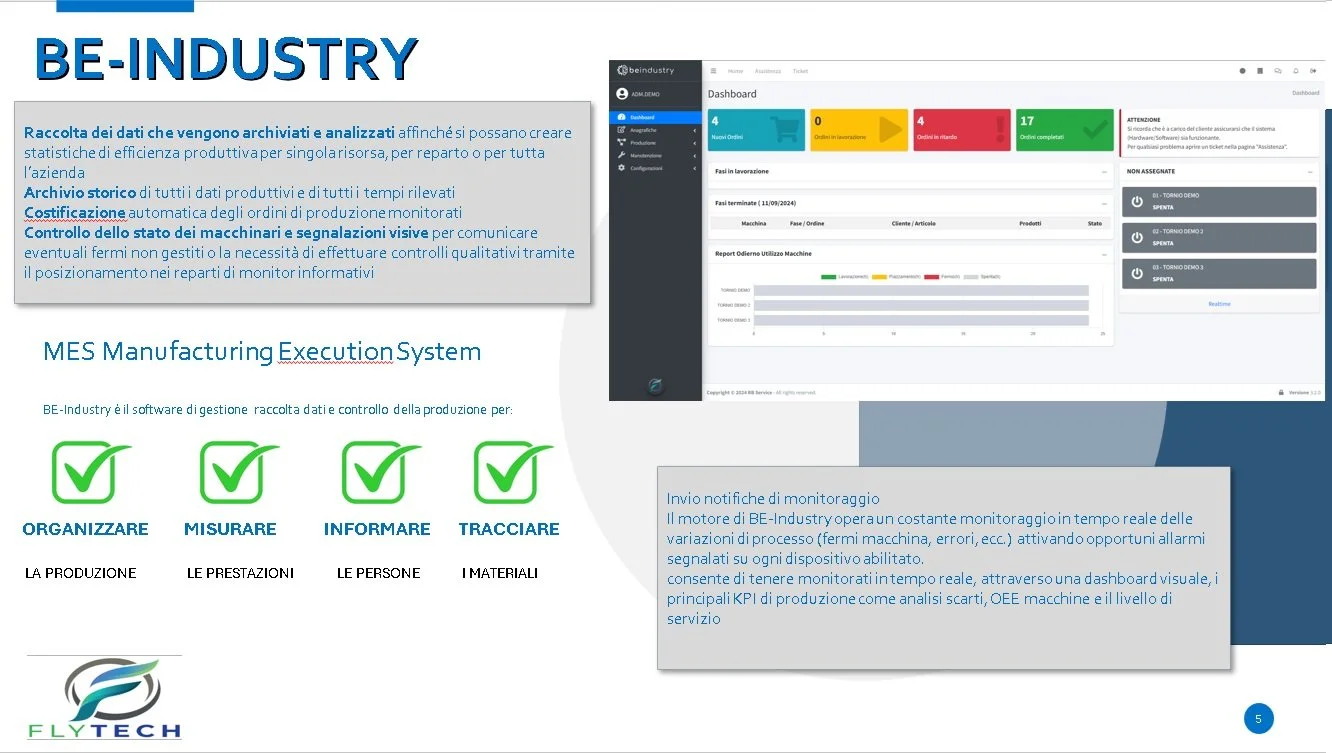Click the round logo at sidebar bottom
The width and height of the screenshot is (1332, 753).
655,385
